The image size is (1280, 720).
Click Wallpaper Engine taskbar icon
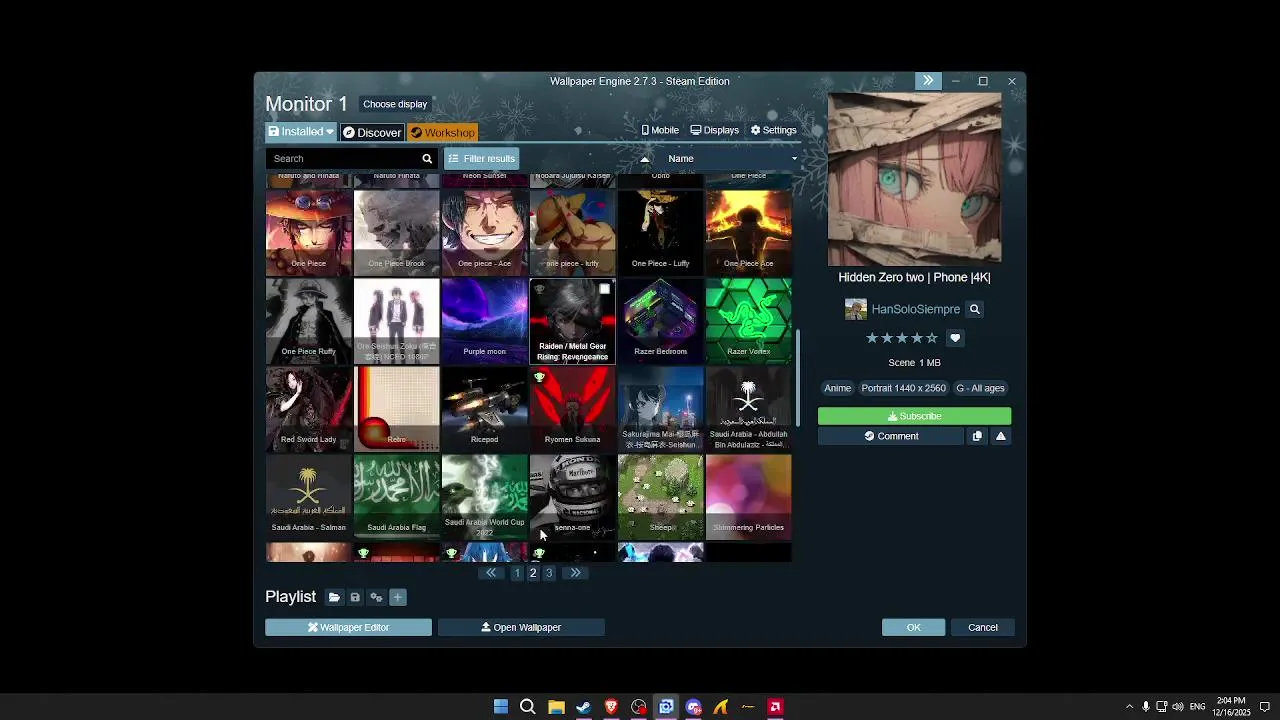666,707
